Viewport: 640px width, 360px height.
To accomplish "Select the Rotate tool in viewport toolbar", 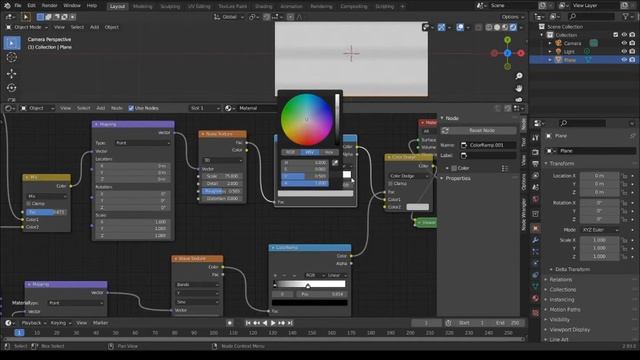I will click(12, 88).
